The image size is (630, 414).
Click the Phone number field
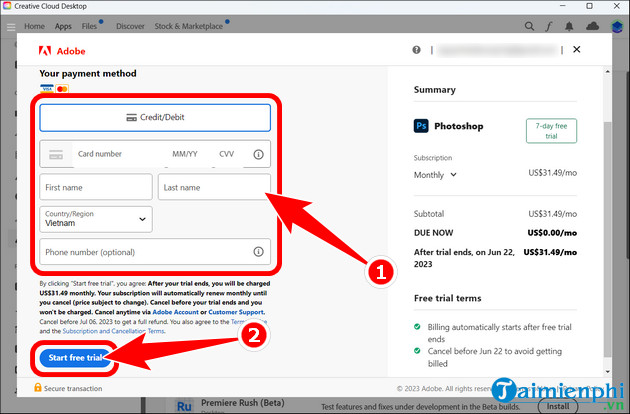155,252
